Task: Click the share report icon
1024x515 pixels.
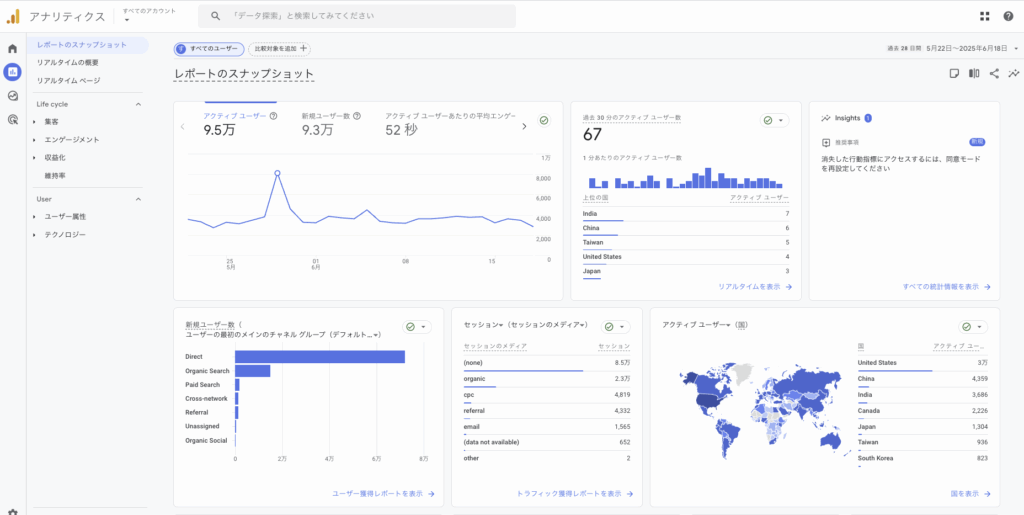Action: coord(994,73)
